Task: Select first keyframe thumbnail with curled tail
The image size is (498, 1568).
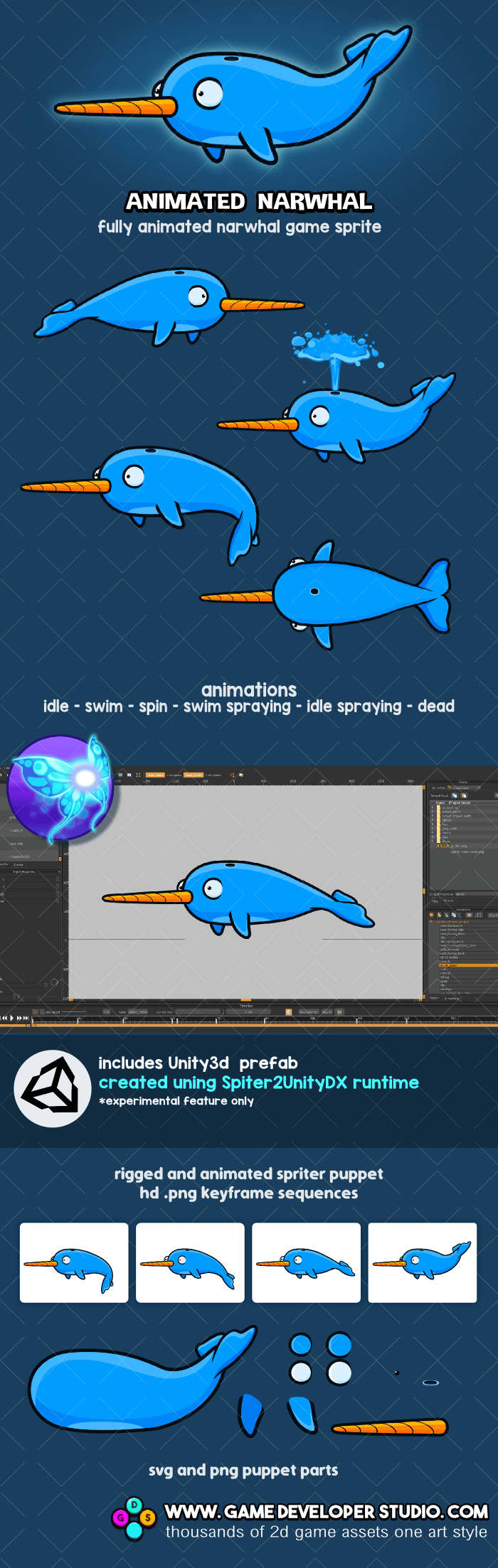Action: click(x=74, y=1262)
